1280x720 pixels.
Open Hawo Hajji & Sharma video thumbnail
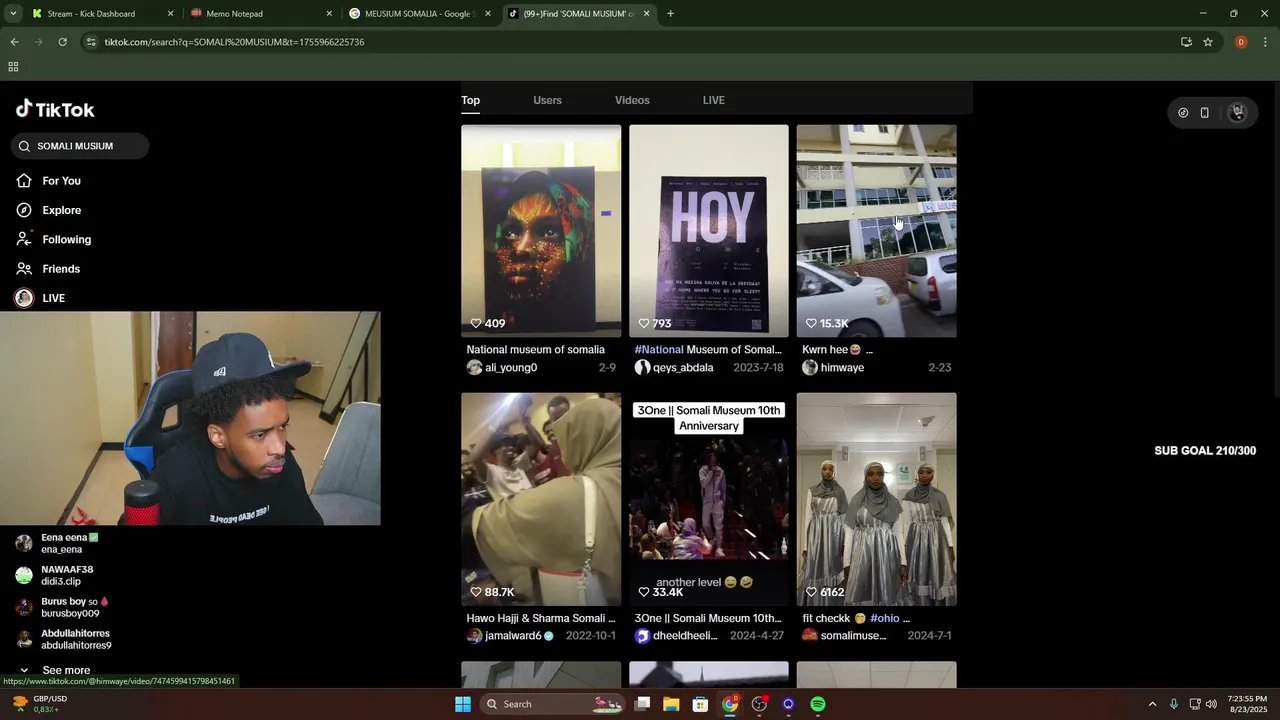[x=541, y=499]
